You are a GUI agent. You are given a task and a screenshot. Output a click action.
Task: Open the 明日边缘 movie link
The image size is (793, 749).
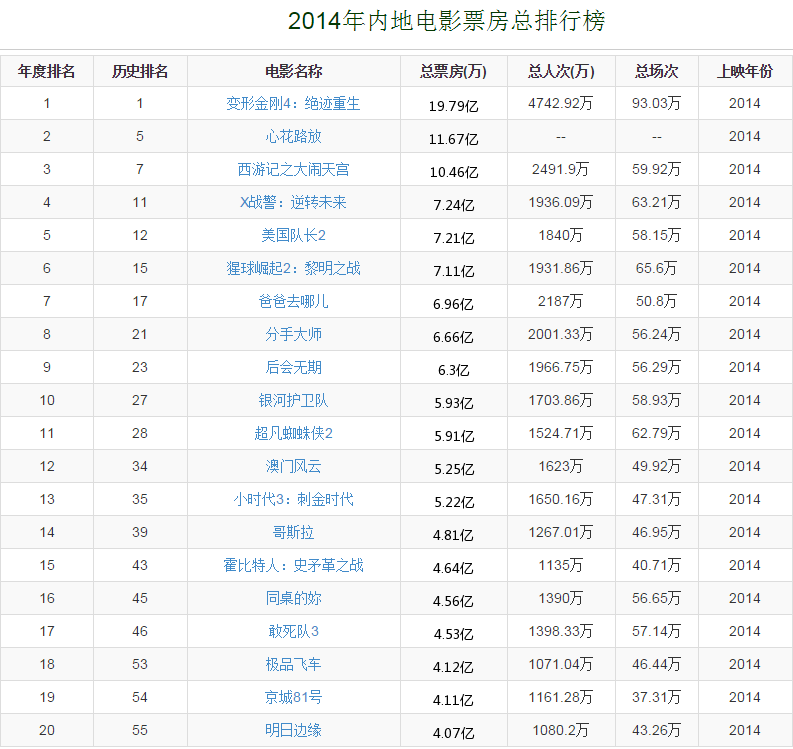[x=293, y=730]
